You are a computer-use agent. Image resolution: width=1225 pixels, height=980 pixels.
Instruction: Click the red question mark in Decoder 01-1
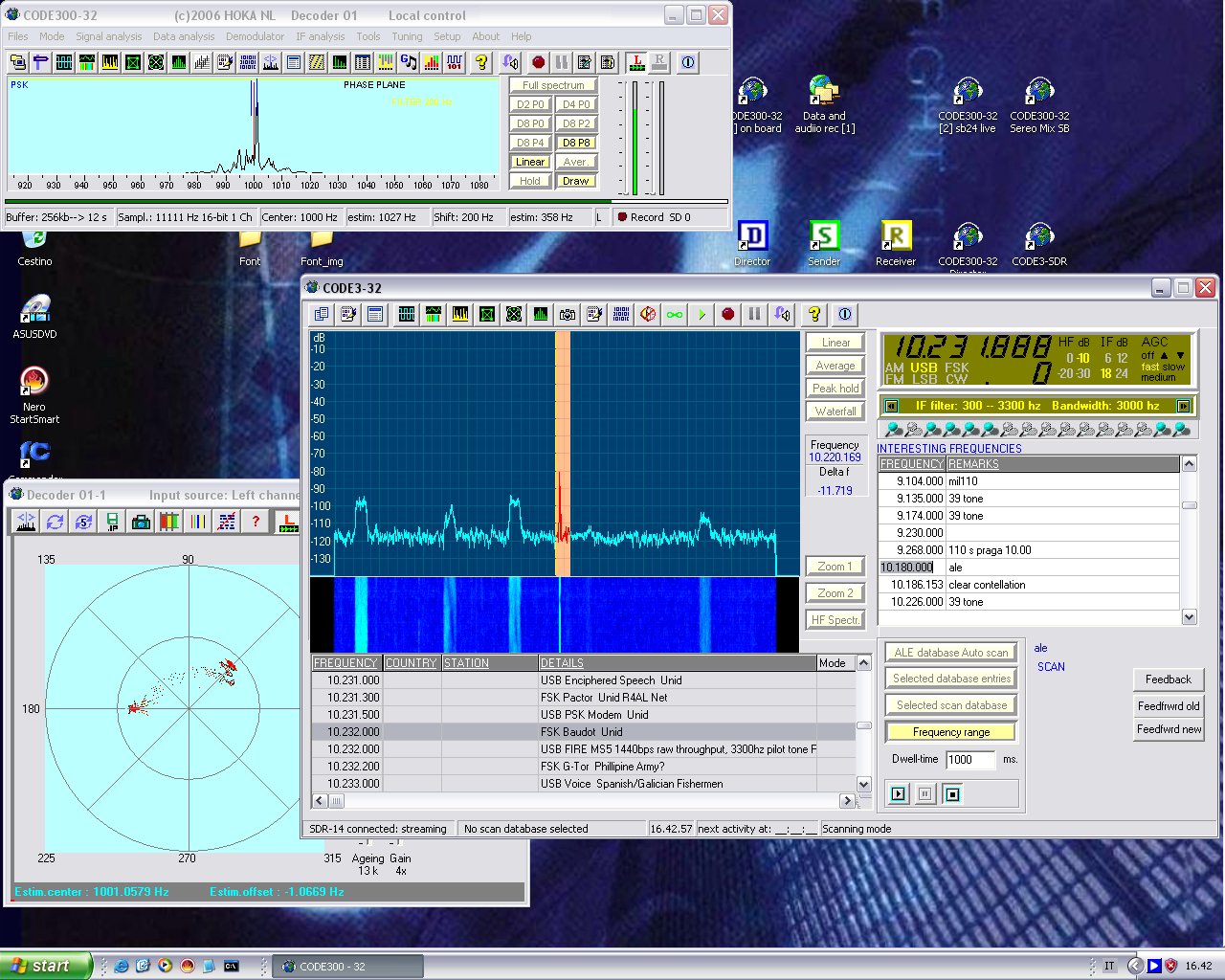click(256, 522)
